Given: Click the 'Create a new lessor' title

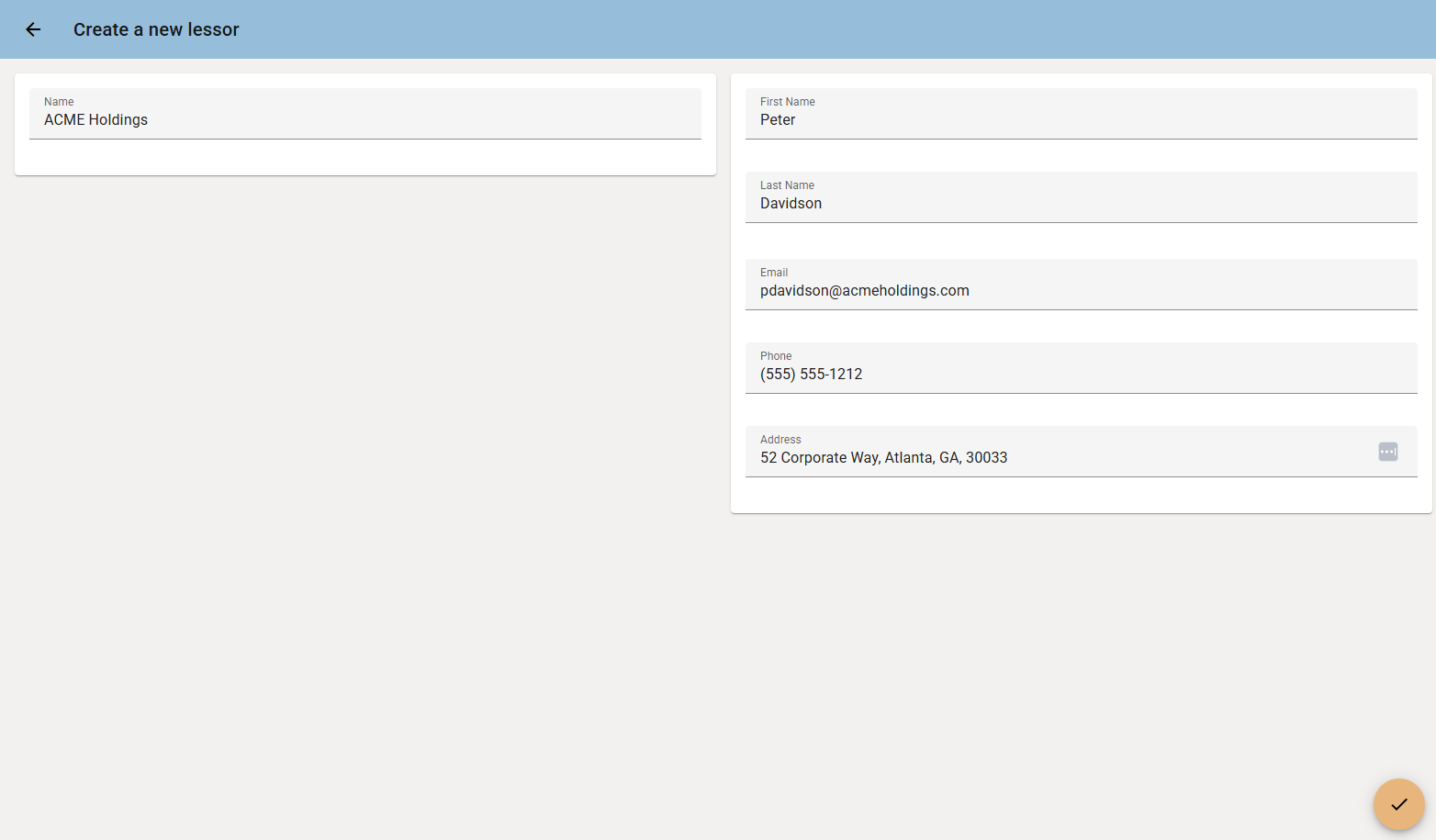Looking at the screenshot, I should [156, 29].
